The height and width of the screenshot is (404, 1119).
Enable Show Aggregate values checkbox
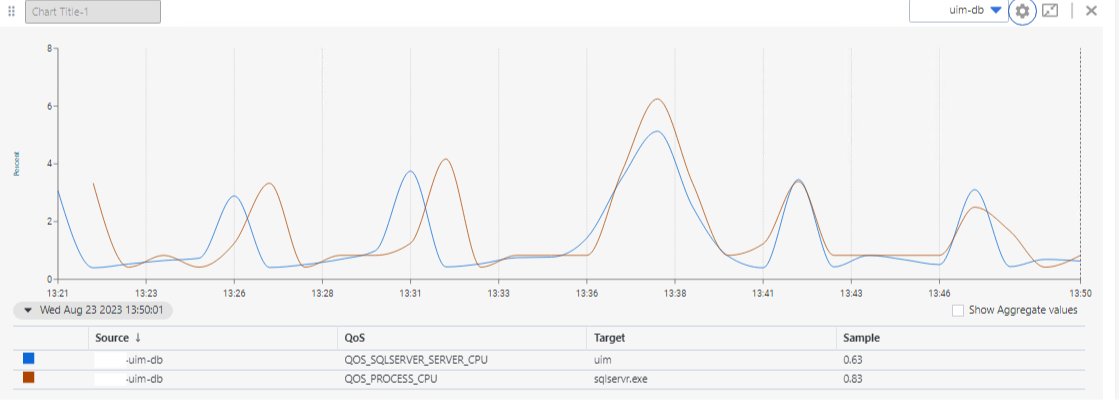coord(958,310)
